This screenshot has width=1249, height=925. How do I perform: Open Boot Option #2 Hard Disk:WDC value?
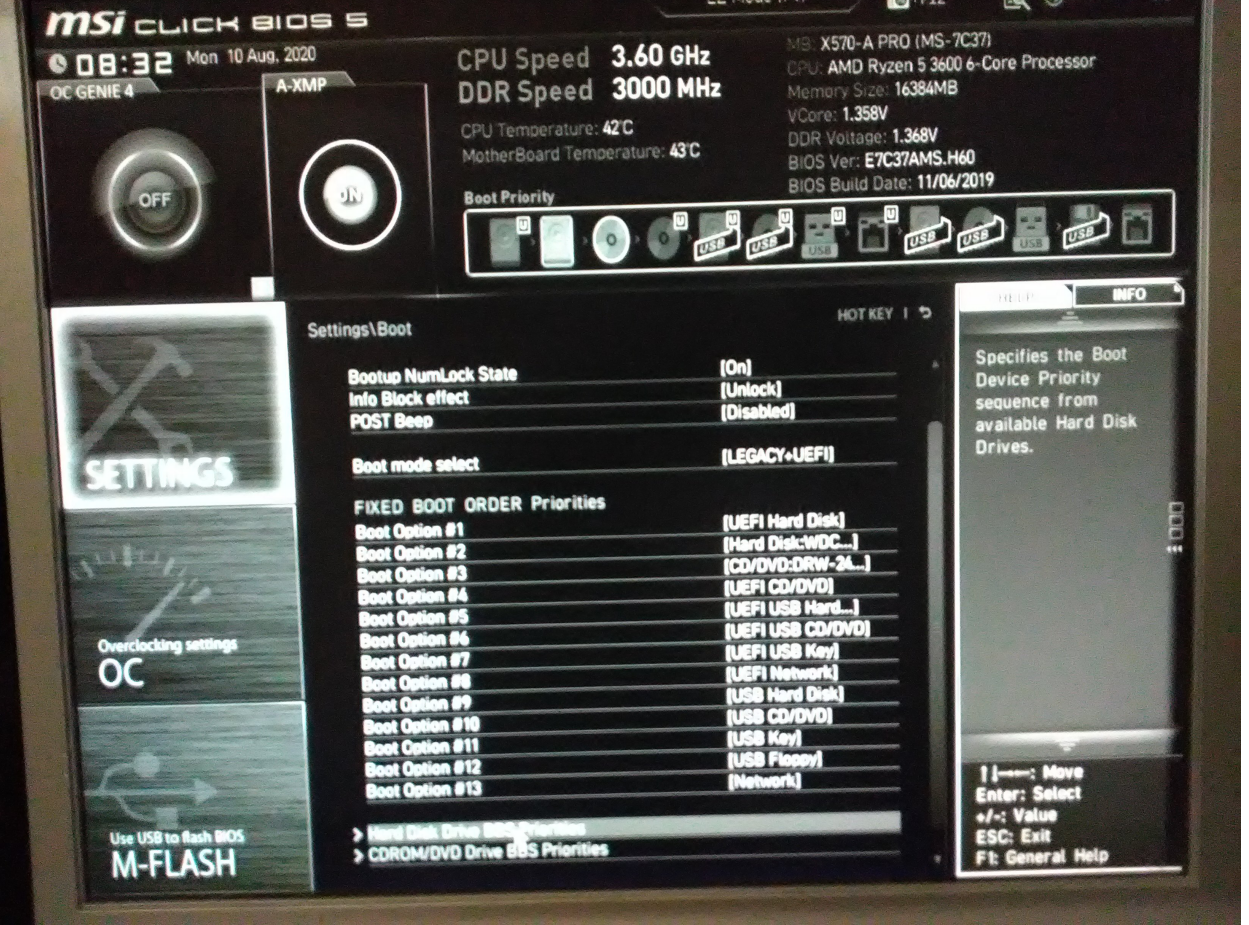point(790,542)
